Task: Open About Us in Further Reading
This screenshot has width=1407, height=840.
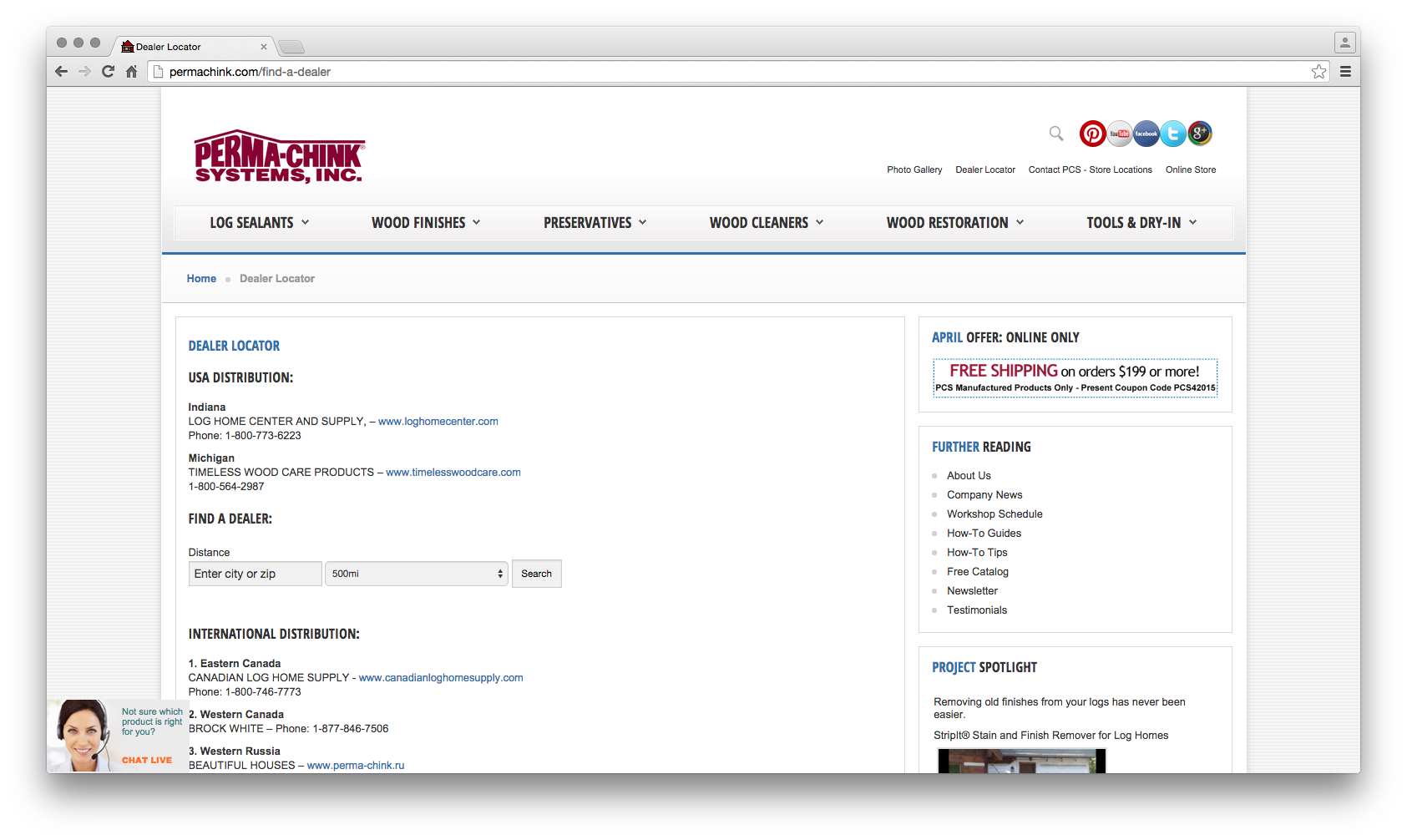Action: pyautogui.click(x=969, y=476)
